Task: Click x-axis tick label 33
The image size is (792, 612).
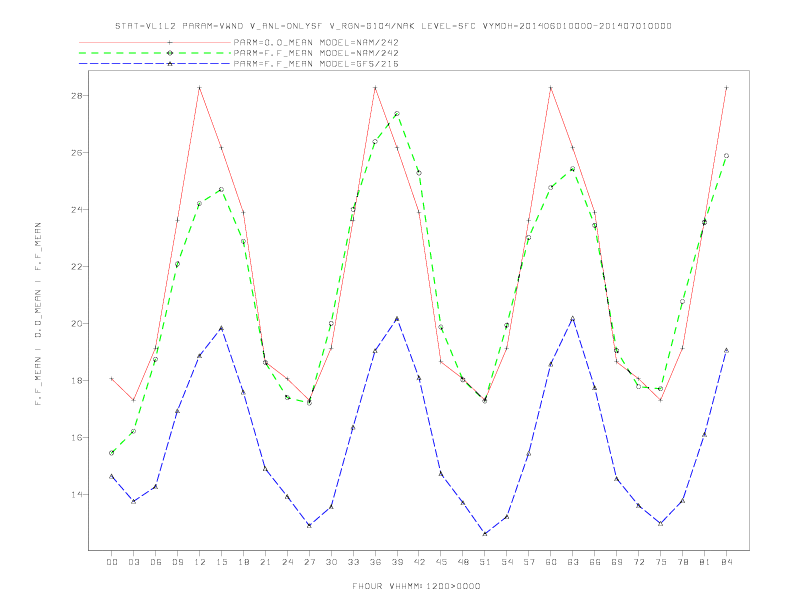Action: 353,562
